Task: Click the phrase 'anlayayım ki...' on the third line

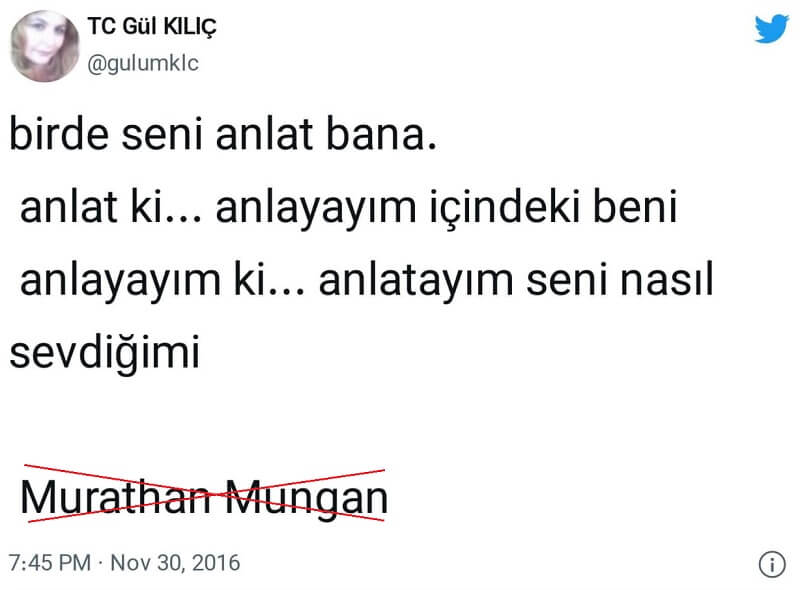Action: pos(162,282)
